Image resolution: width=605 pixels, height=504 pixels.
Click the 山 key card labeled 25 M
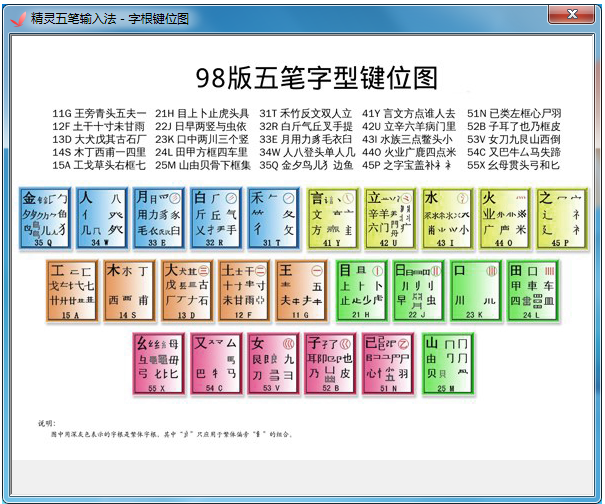[448, 364]
